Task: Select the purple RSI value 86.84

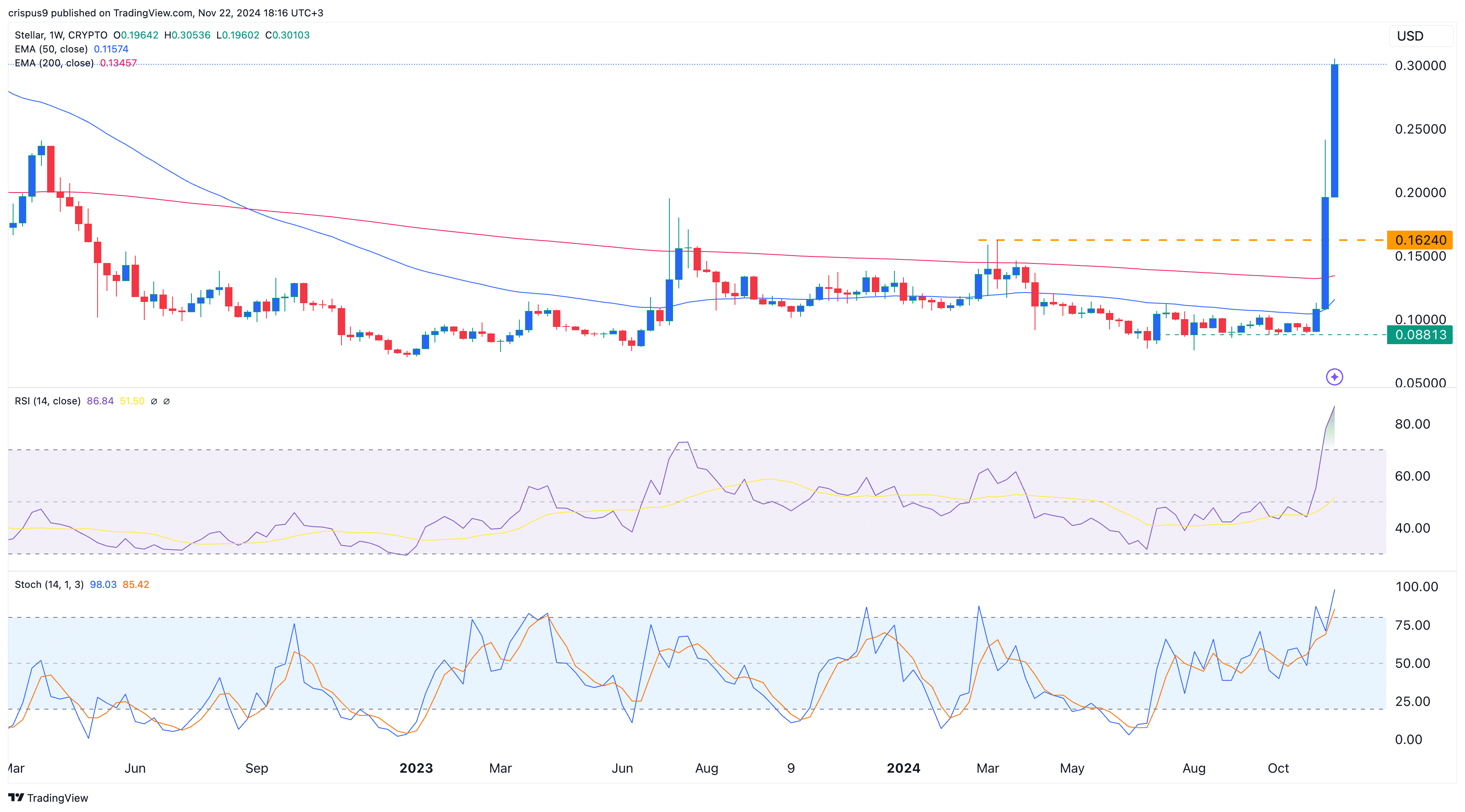Action: [x=100, y=401]
